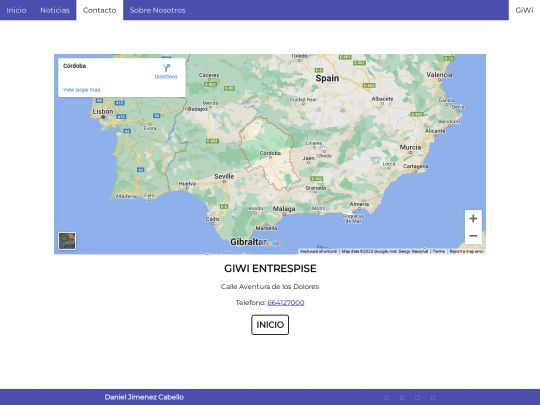Image resolution: width=540 pixels, height=405 pixels.
Task: Click the Málaga label on the map
Action: [284, 209]
